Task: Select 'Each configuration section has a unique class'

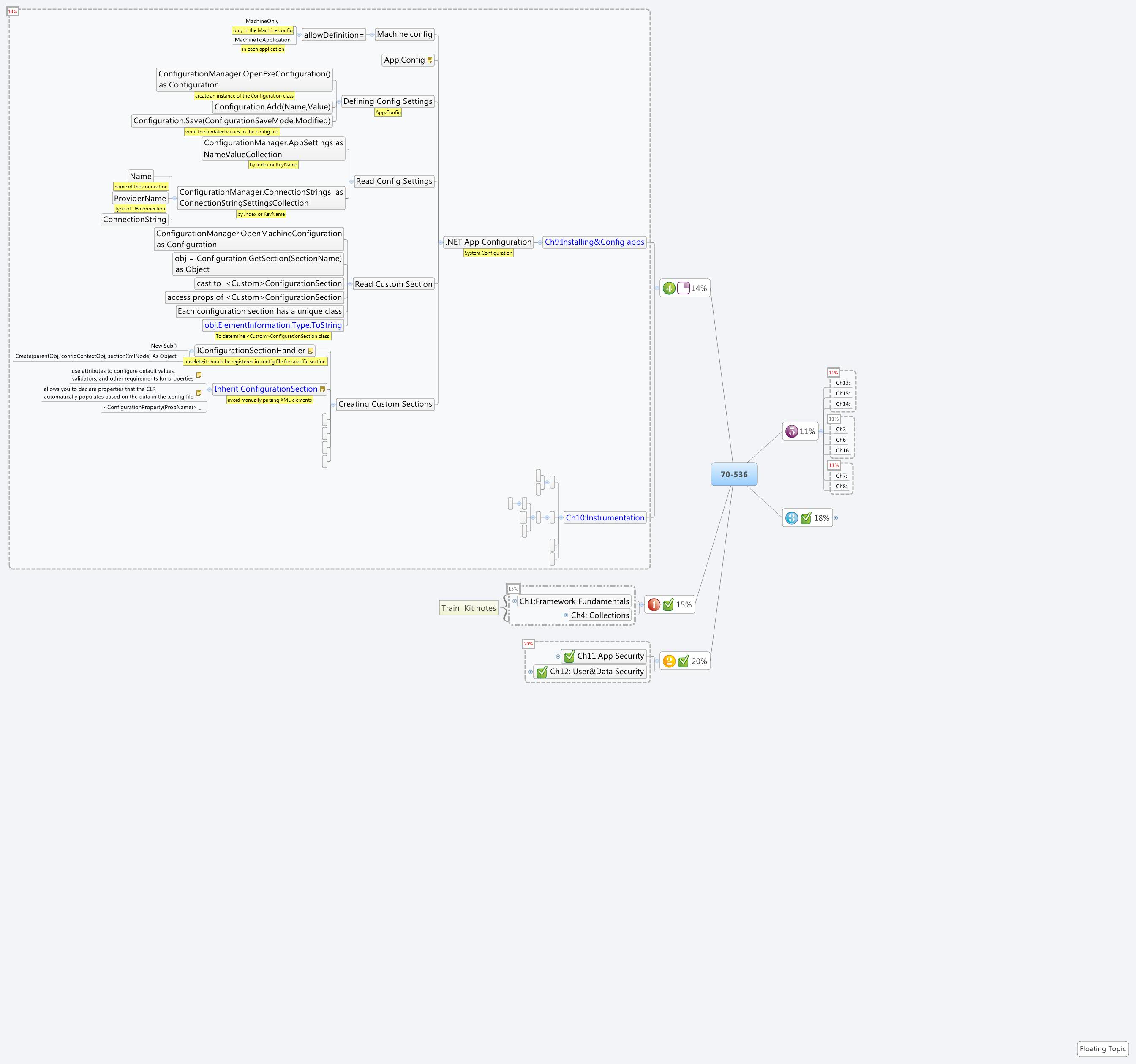Action: pyautogui.click(x=259, y=311)
